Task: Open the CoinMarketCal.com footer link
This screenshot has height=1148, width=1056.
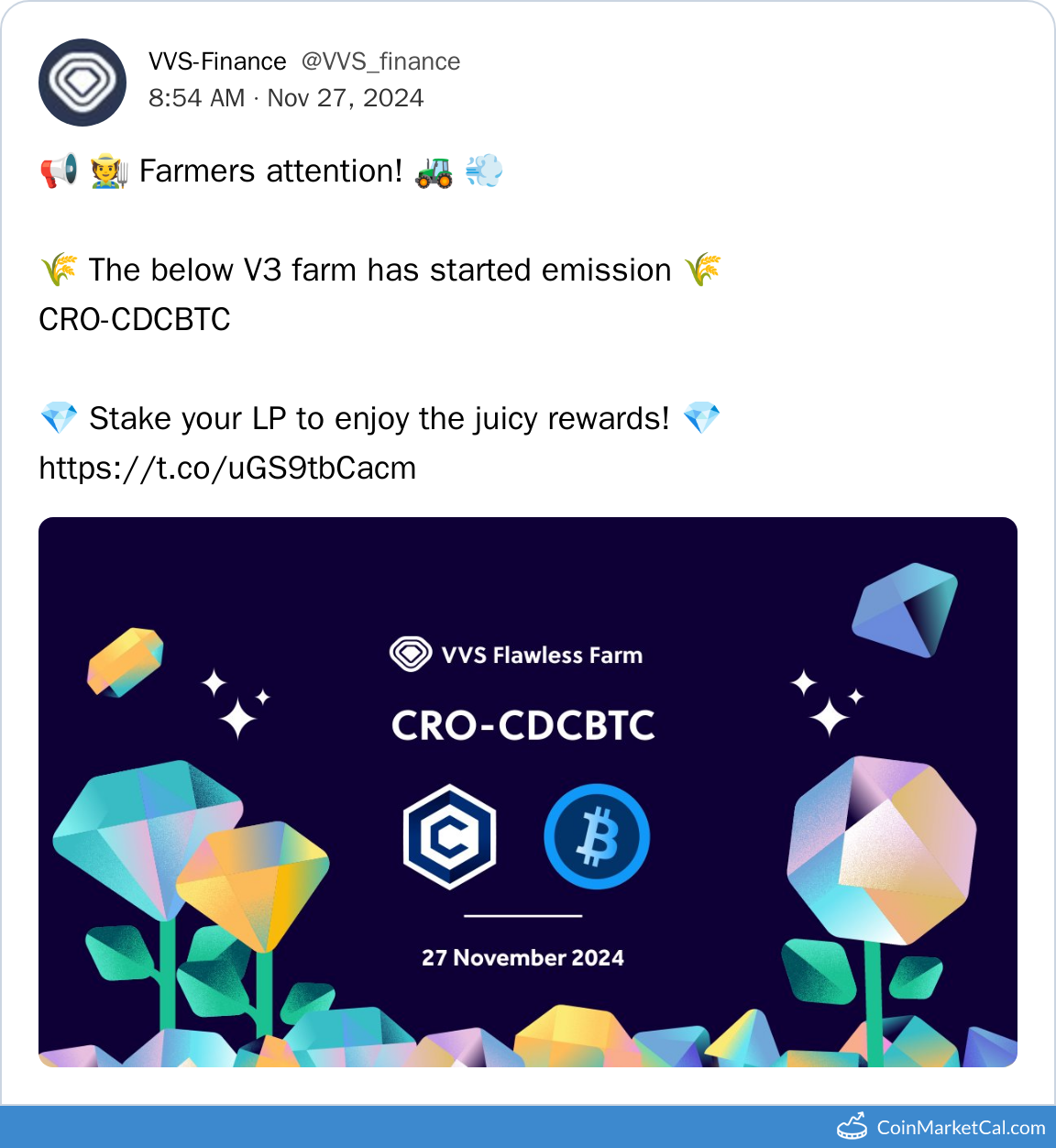Action: (x=961, y=1128)
